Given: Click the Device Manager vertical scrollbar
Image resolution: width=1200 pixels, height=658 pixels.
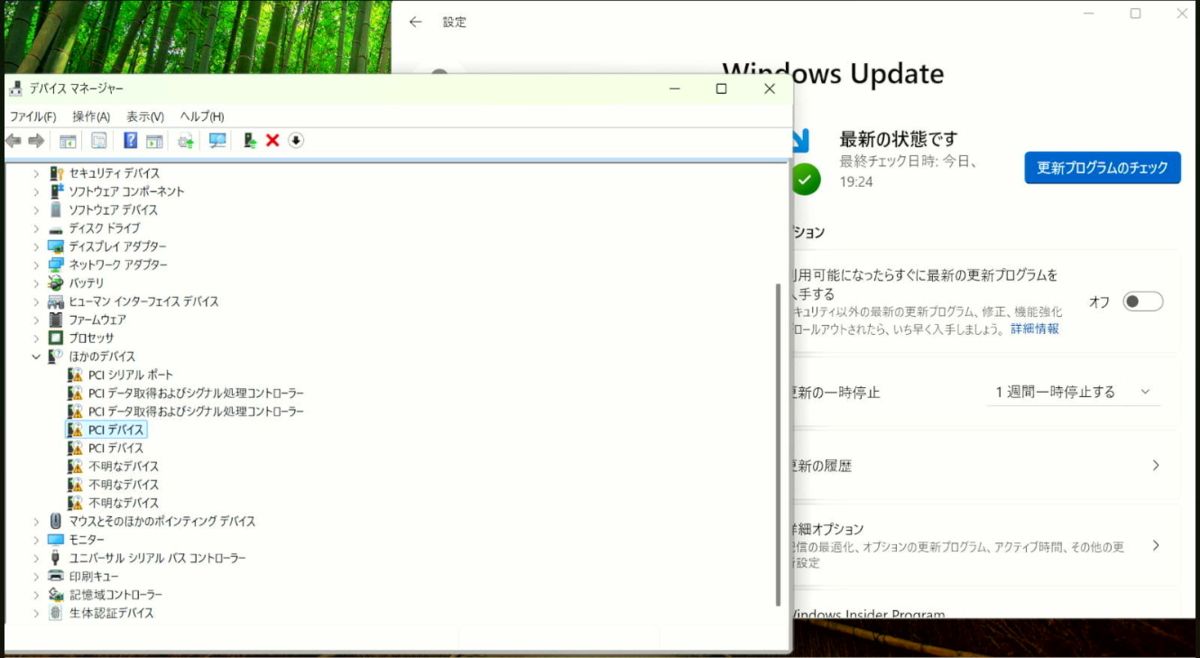Looking at the screenshot, I should tap(778, 444).
